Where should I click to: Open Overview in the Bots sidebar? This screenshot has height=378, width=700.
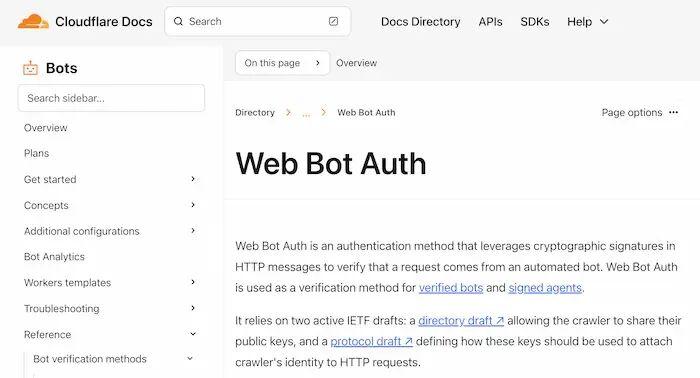[46, 128]
